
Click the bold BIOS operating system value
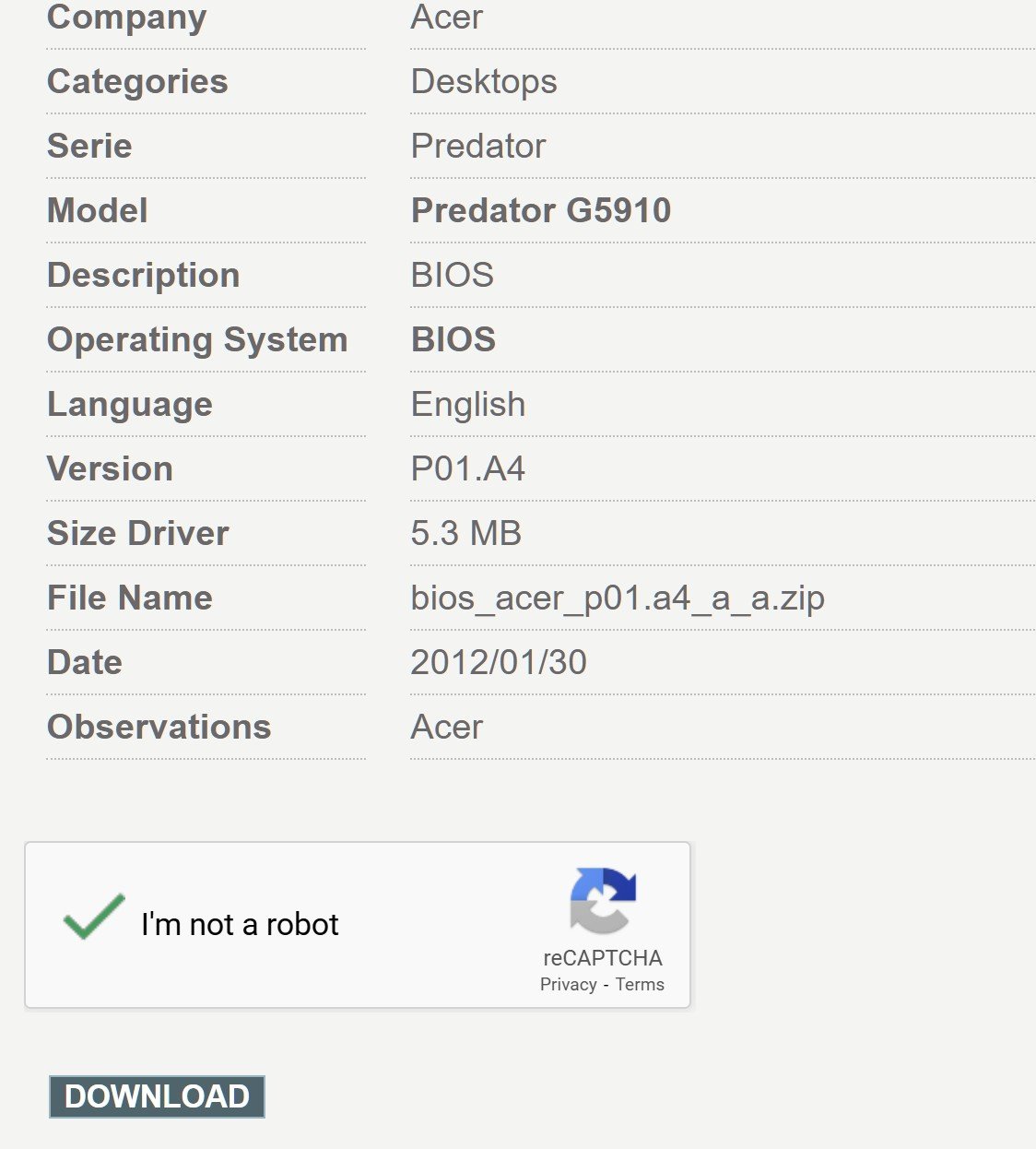(x=453, y=339)
